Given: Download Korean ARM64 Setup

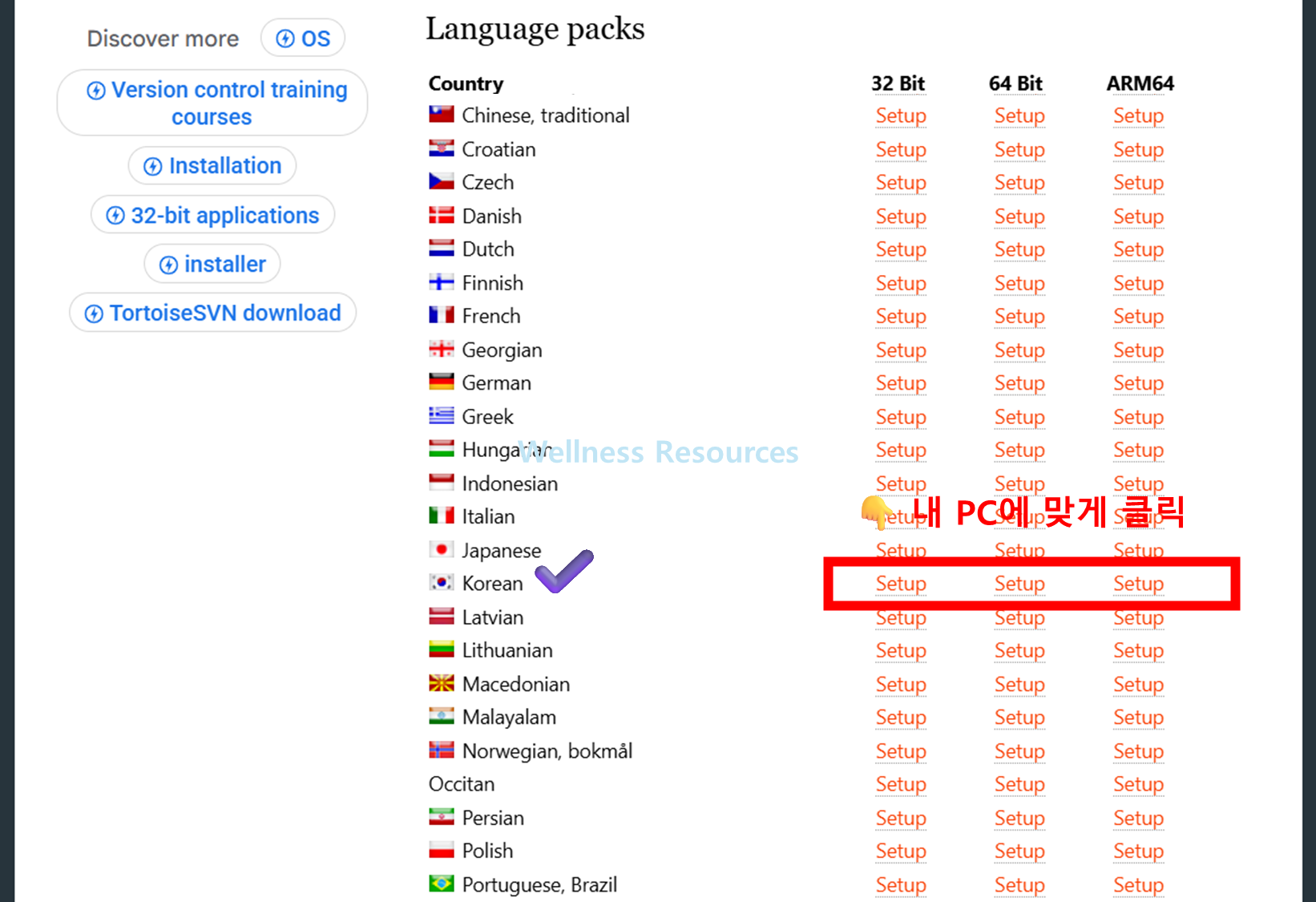Looking at the screenshot, I should click(x=1138, y=584).
